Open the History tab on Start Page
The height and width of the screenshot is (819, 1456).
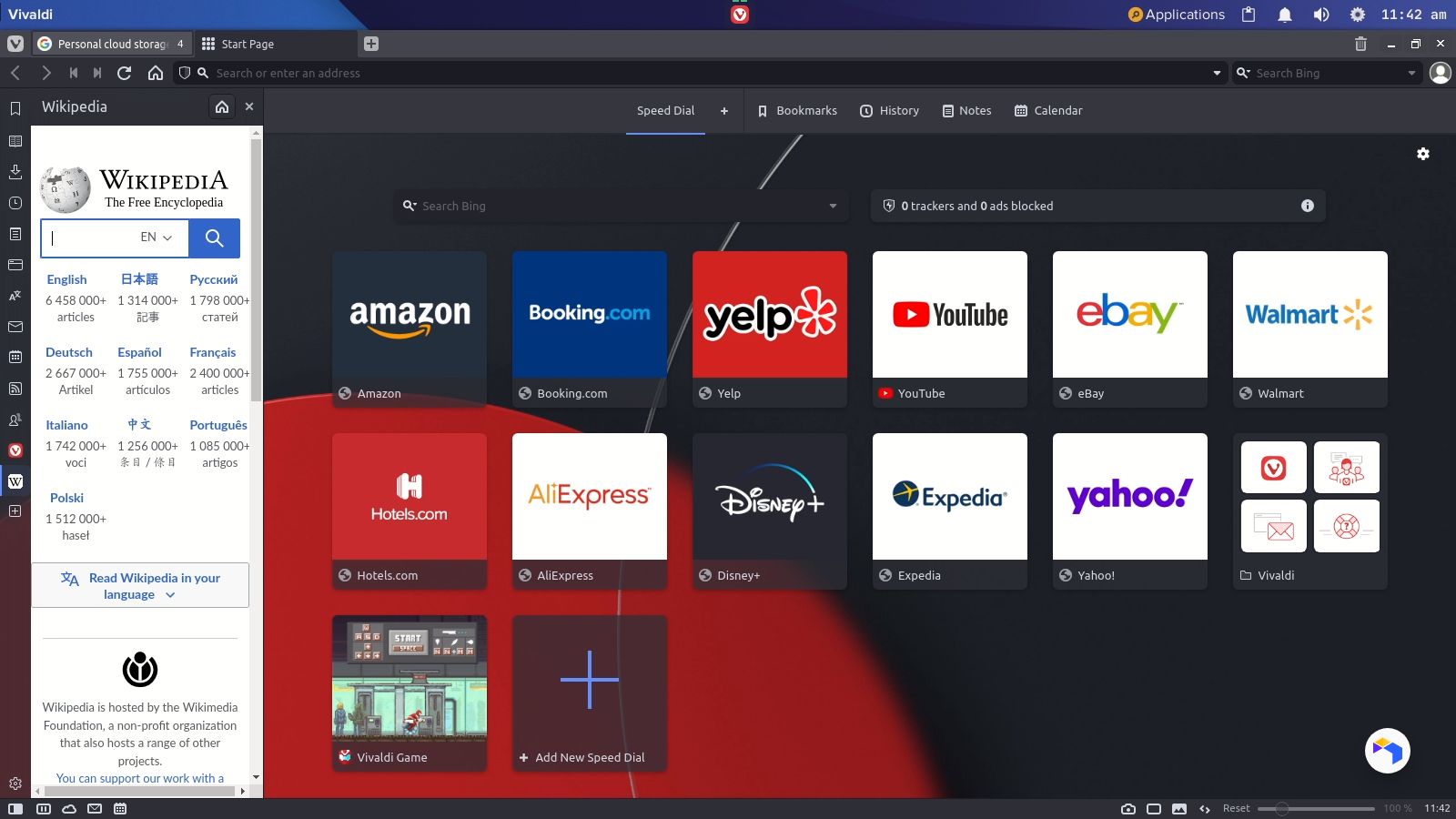pyautogui.click(x=890, y=110)
